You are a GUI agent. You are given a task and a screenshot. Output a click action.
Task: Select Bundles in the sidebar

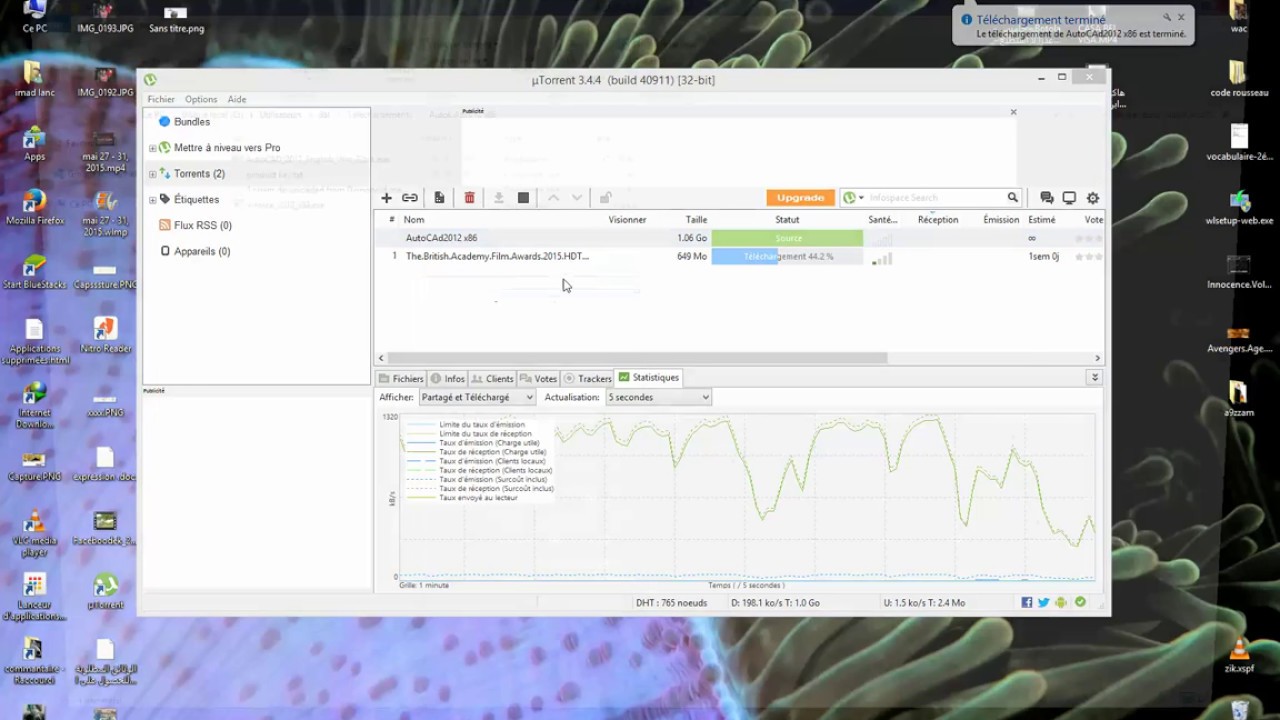[191, 121]
